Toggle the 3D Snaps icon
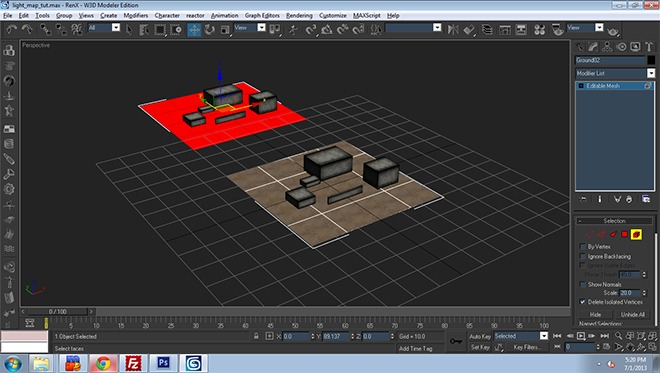This screenshot has height=373, width=660. click(311, 29)
